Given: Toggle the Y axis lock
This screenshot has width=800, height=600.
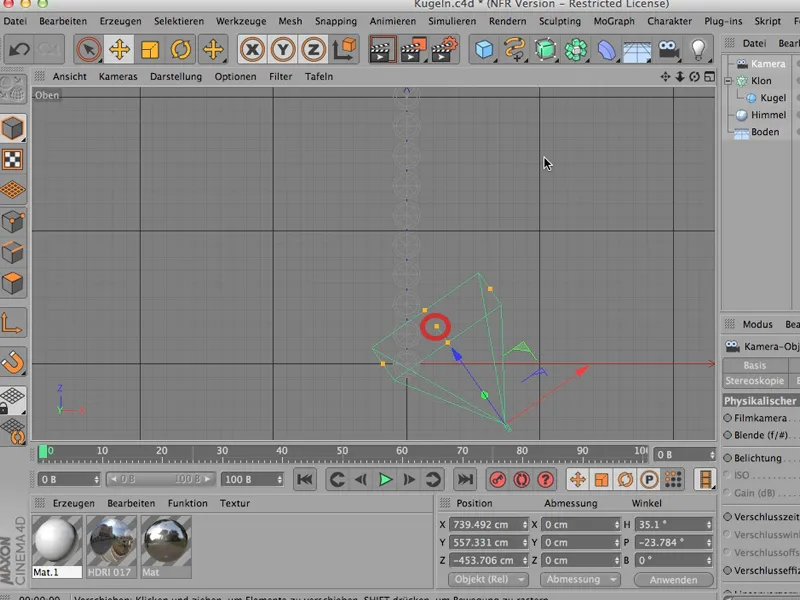Looking at the screenshot, I should 283,49.
